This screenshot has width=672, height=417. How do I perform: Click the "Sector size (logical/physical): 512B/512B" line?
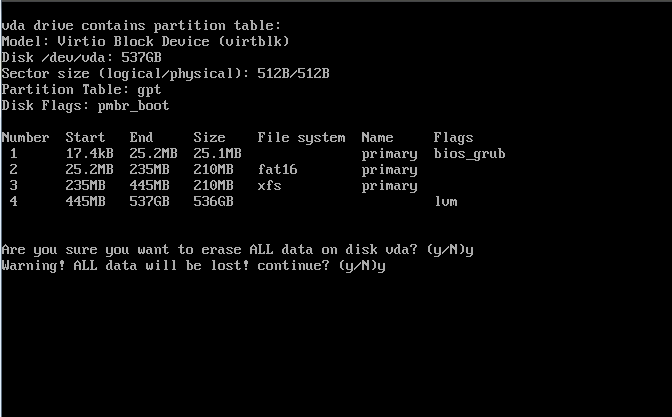point(165,74)
